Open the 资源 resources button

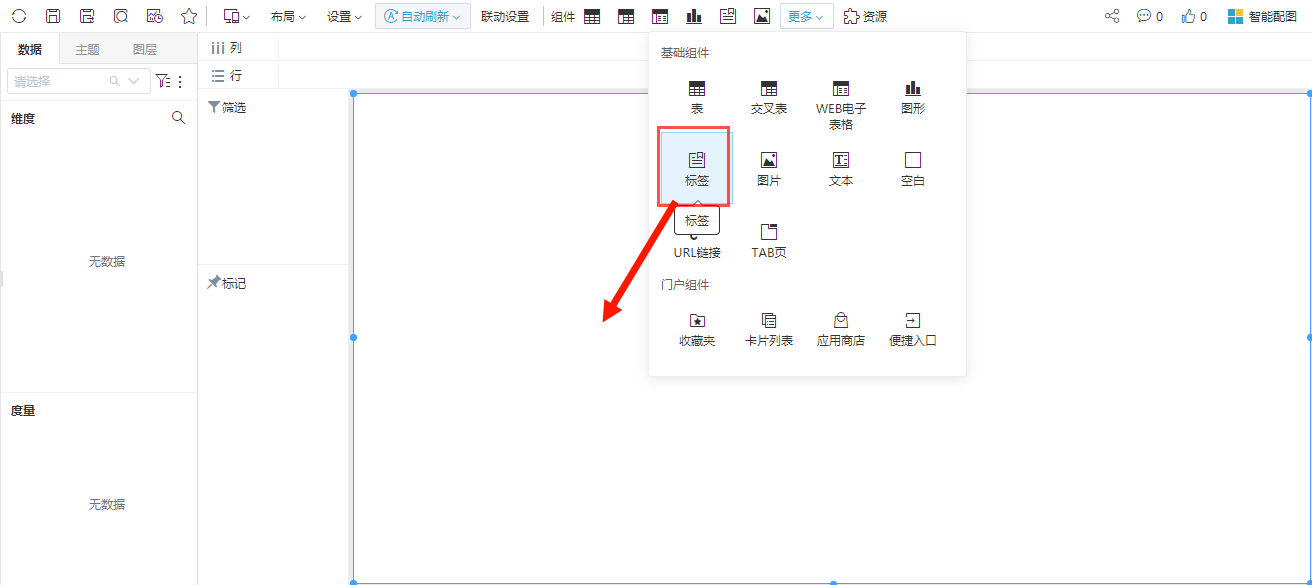(865, 16)
